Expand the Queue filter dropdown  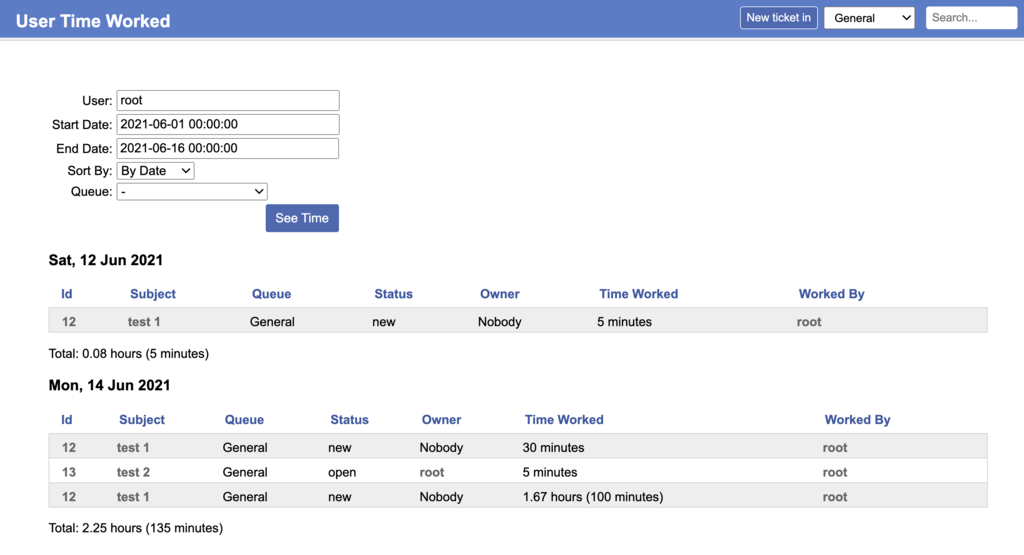pos(192,191)
